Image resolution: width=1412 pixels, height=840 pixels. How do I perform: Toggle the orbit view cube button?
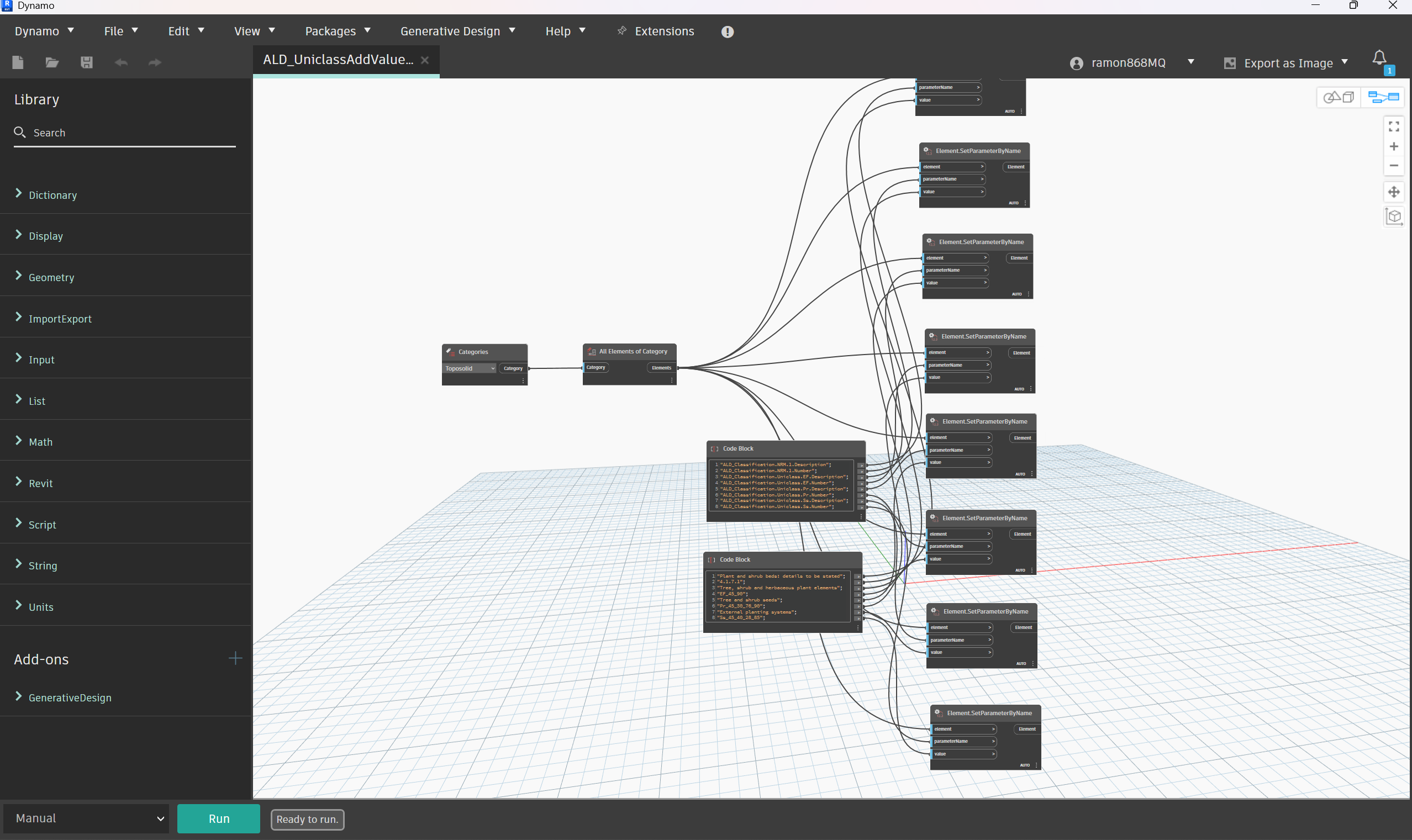coord(1394,216)
